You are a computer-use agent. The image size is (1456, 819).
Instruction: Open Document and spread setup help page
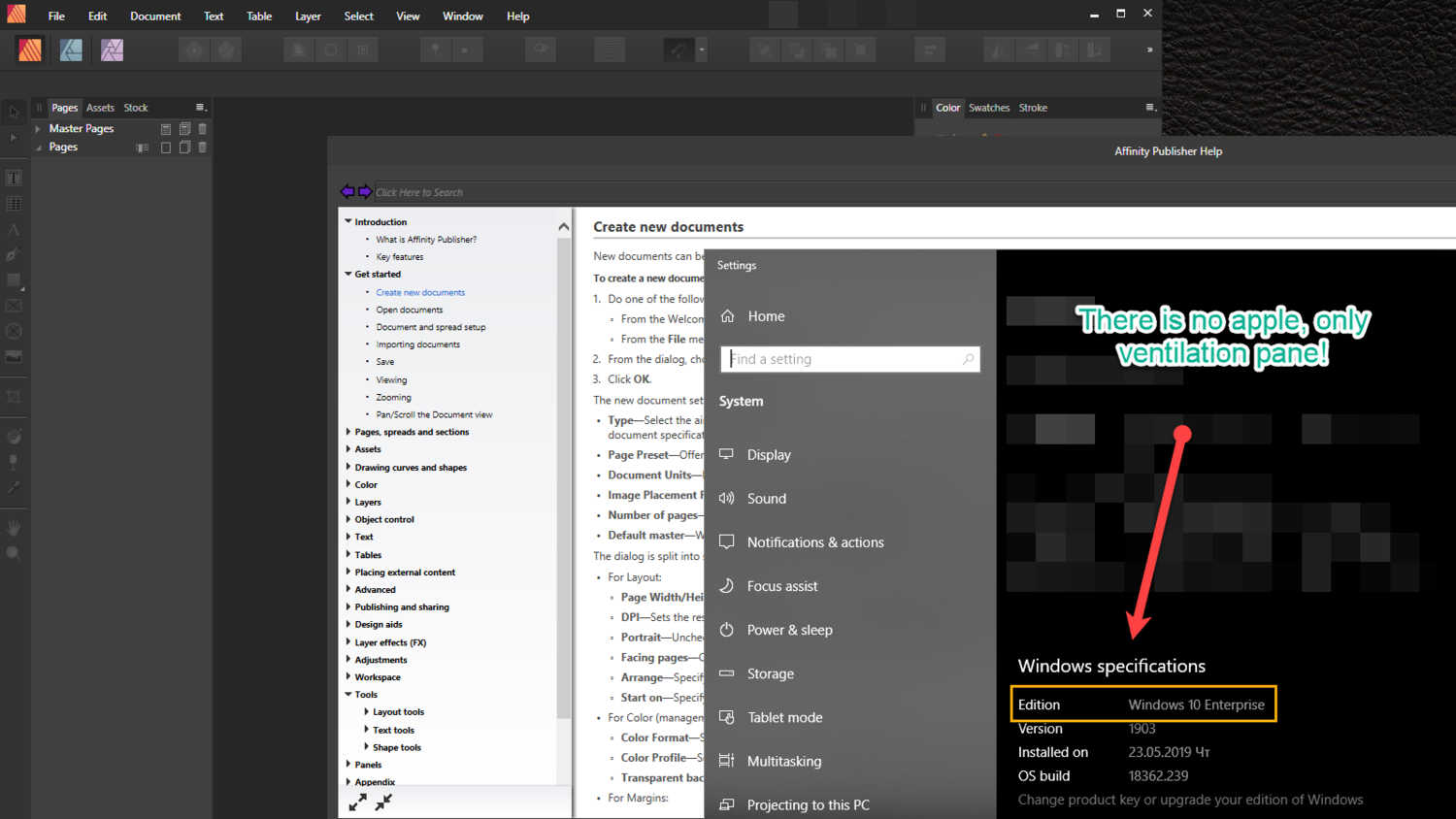[431, 327]
